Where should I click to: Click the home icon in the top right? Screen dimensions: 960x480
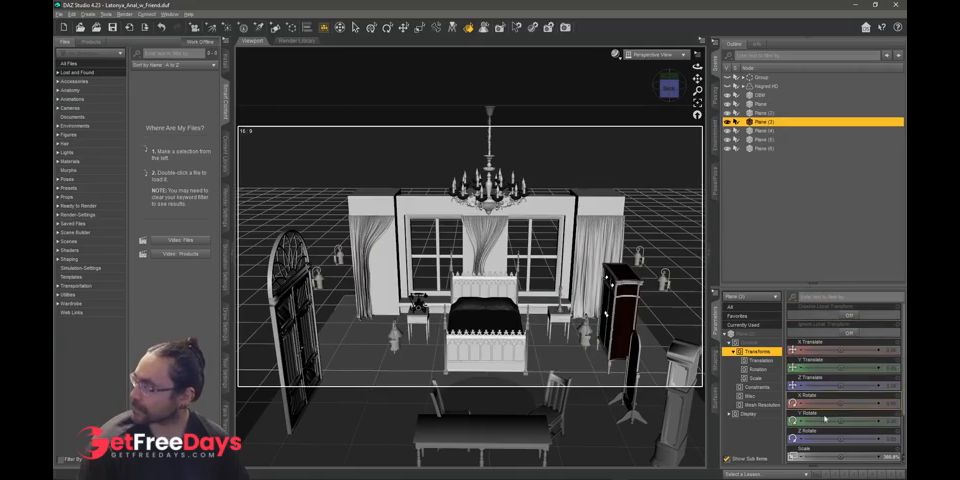pos(866,28)
